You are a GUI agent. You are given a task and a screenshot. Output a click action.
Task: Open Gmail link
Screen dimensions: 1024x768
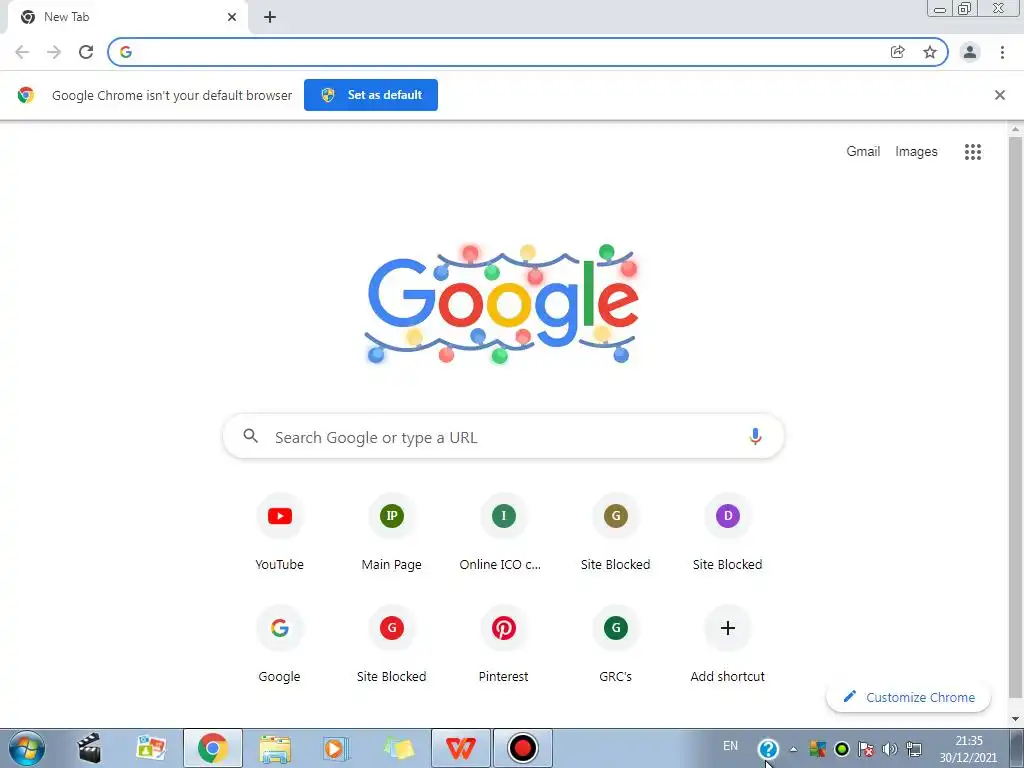863,152
